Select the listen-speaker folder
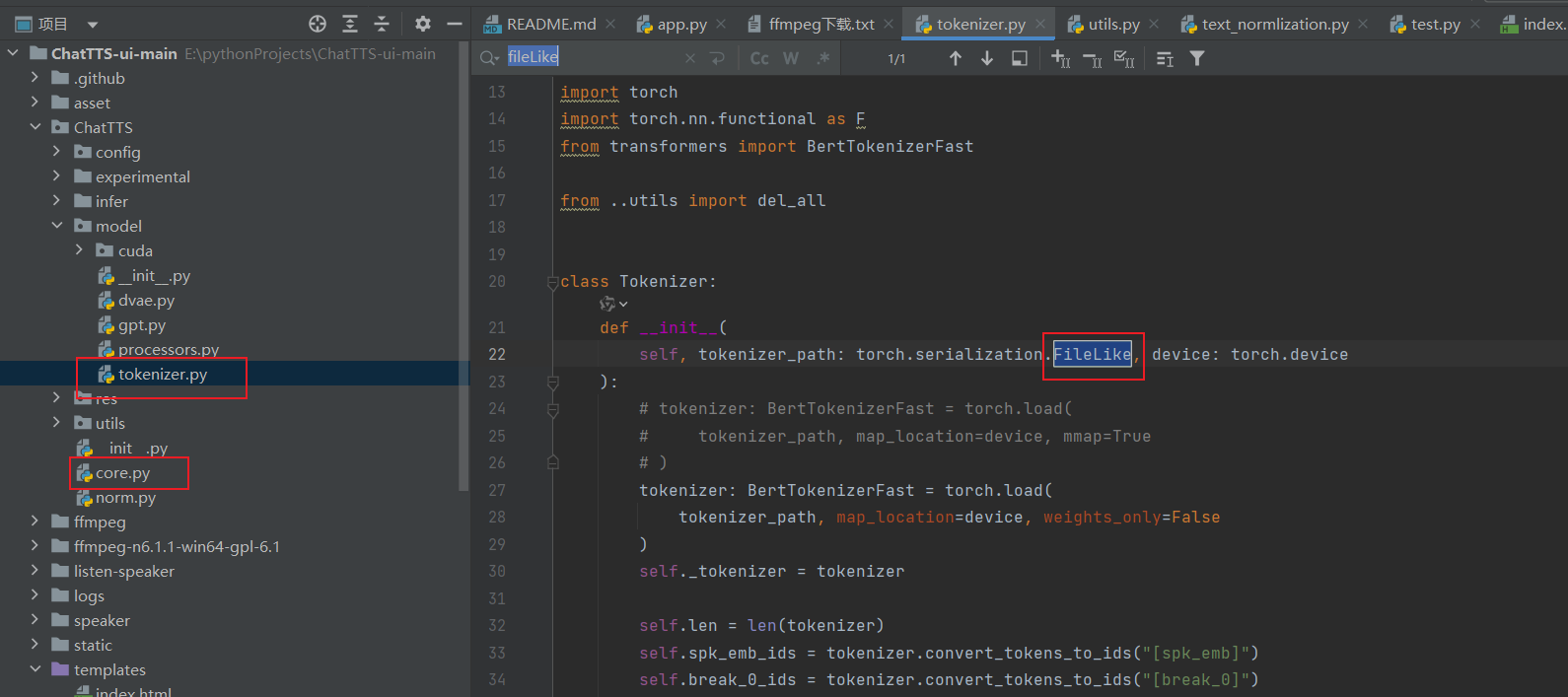 [124, 571]
